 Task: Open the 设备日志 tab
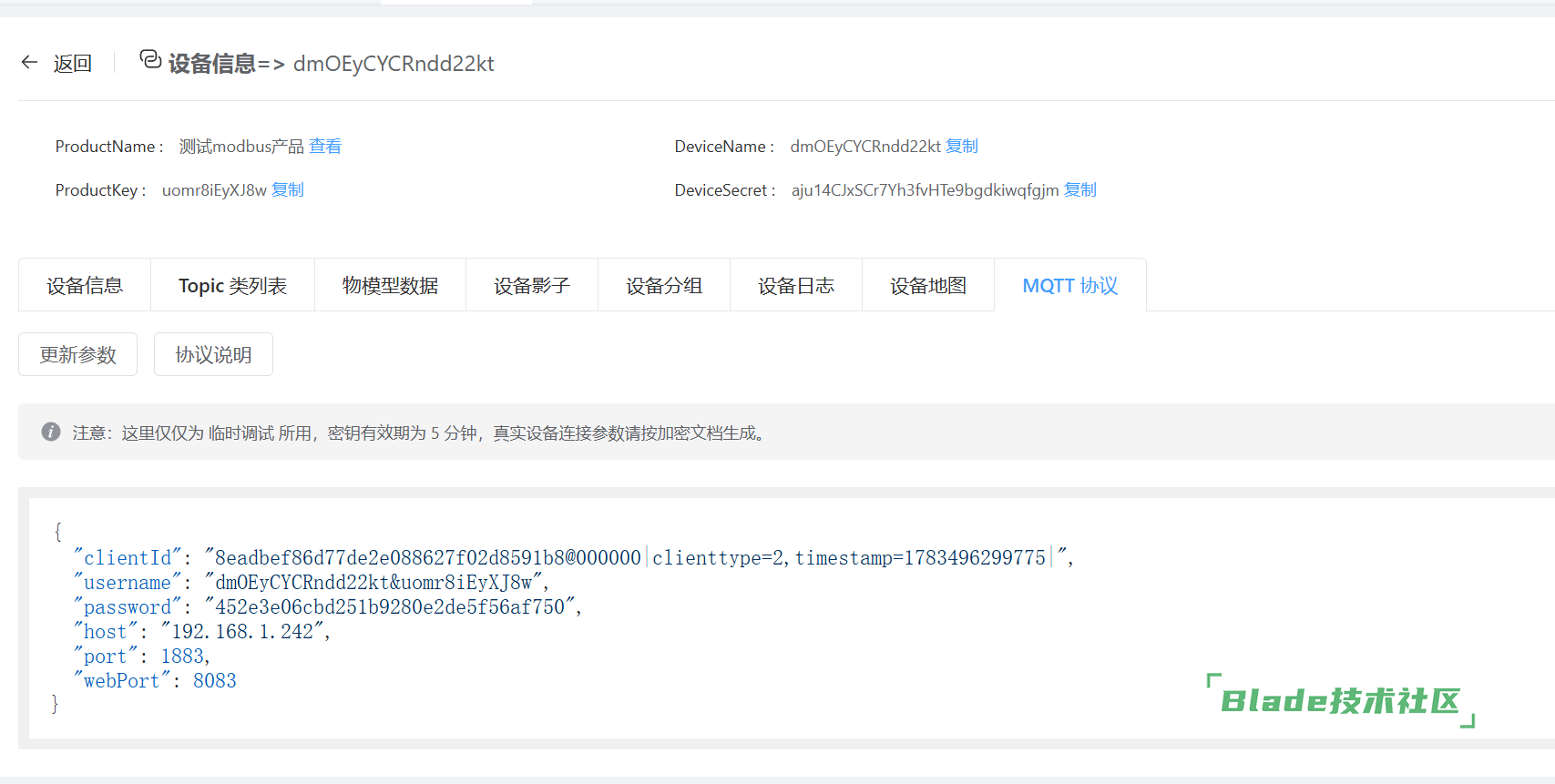click(x=796, y=285)
